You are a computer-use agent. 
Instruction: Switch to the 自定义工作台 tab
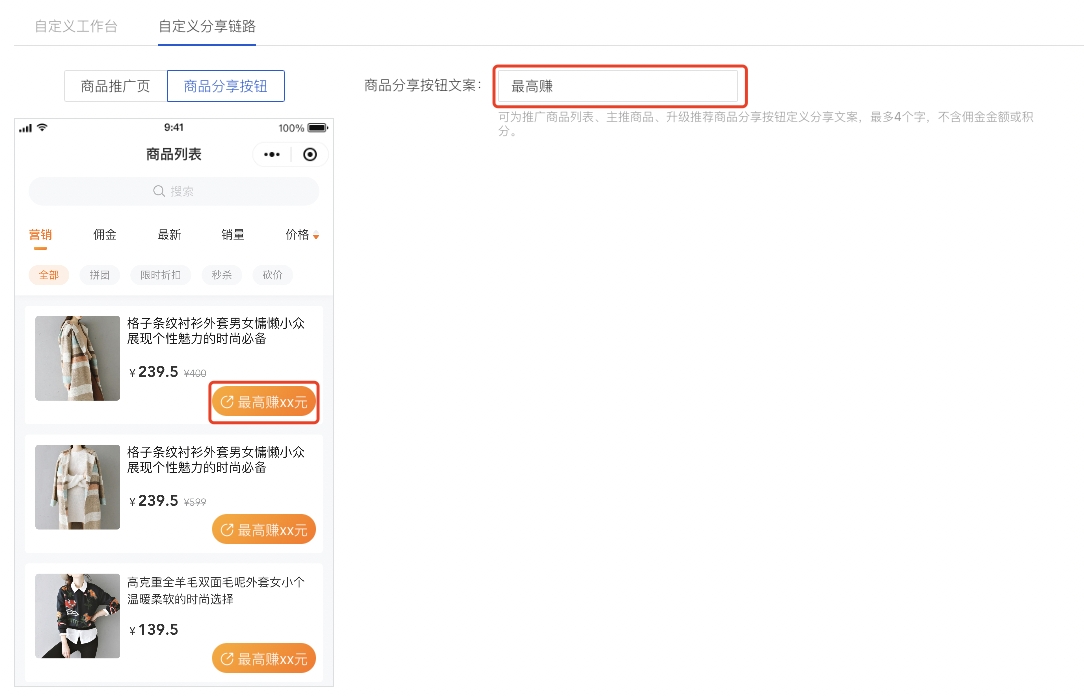tap(76, 26)
